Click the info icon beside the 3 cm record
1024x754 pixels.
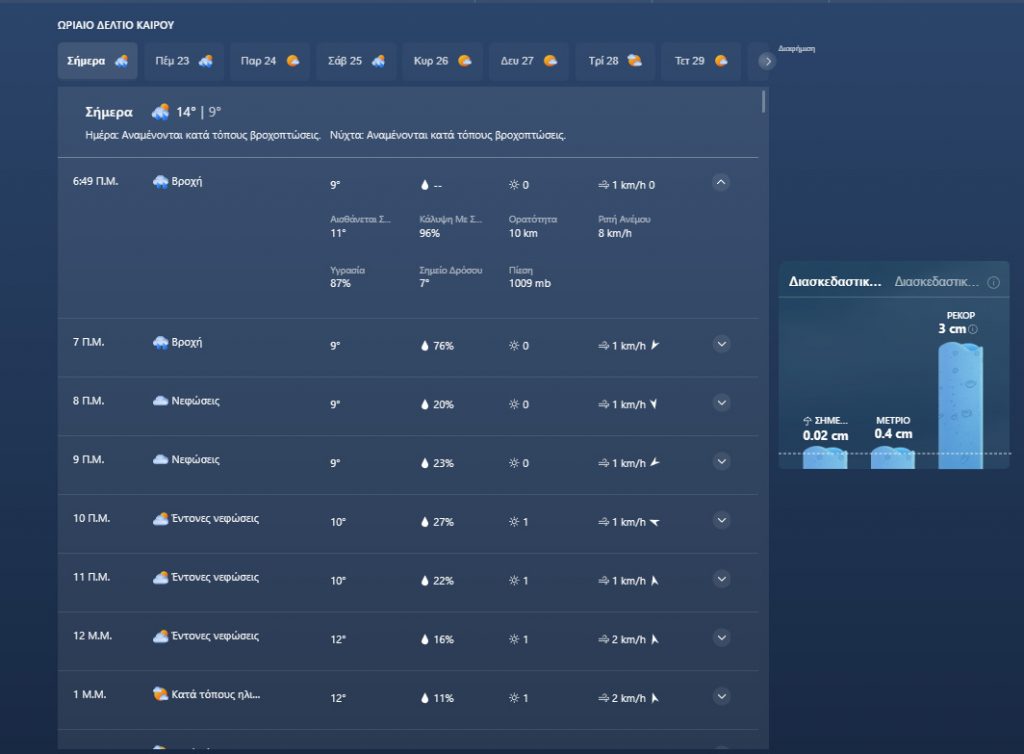coord(972,329)
